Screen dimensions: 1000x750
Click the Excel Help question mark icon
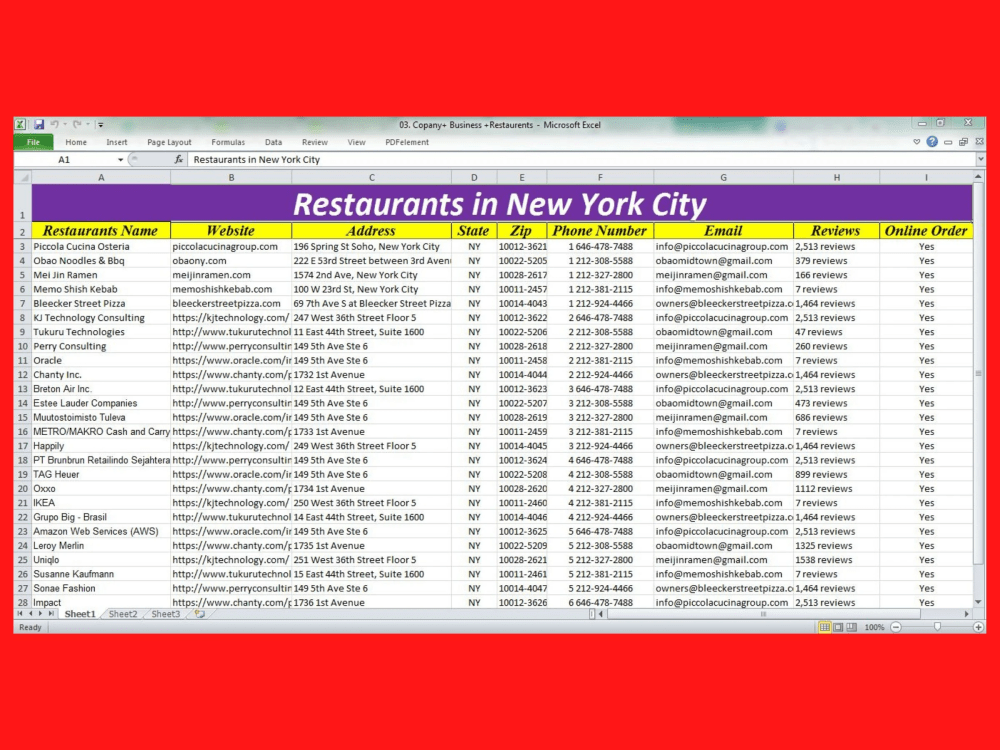pos(932,142)
